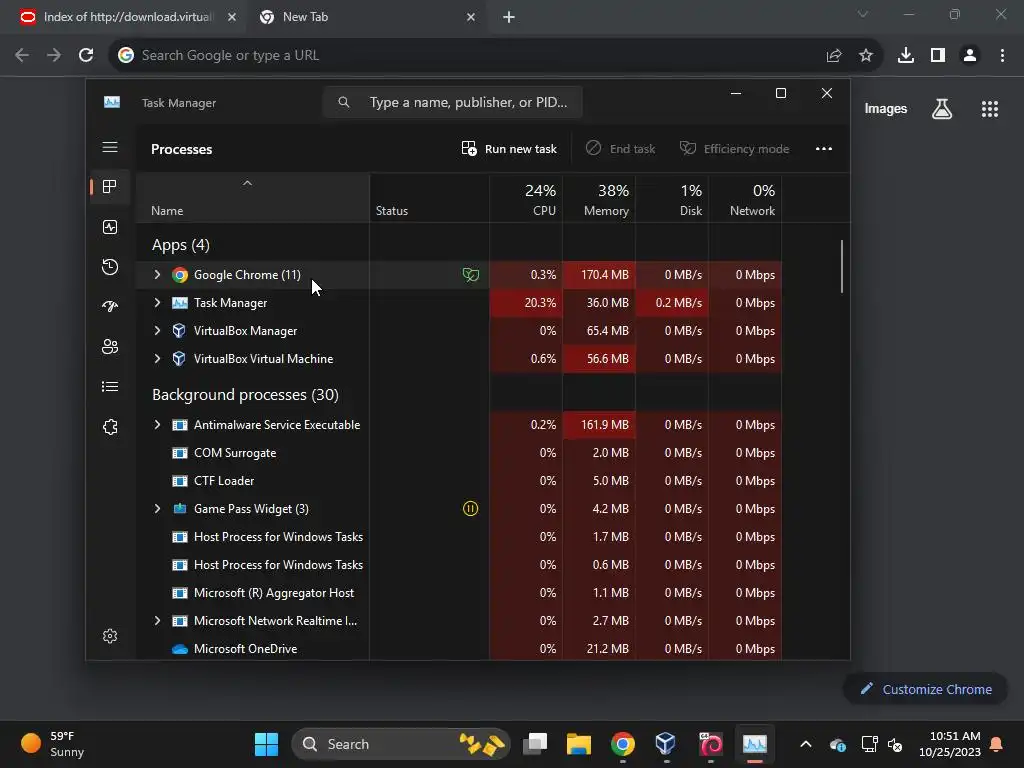Click the Chrome share page icon
This screenshot has width=1024, height=768.
point(833,56)
